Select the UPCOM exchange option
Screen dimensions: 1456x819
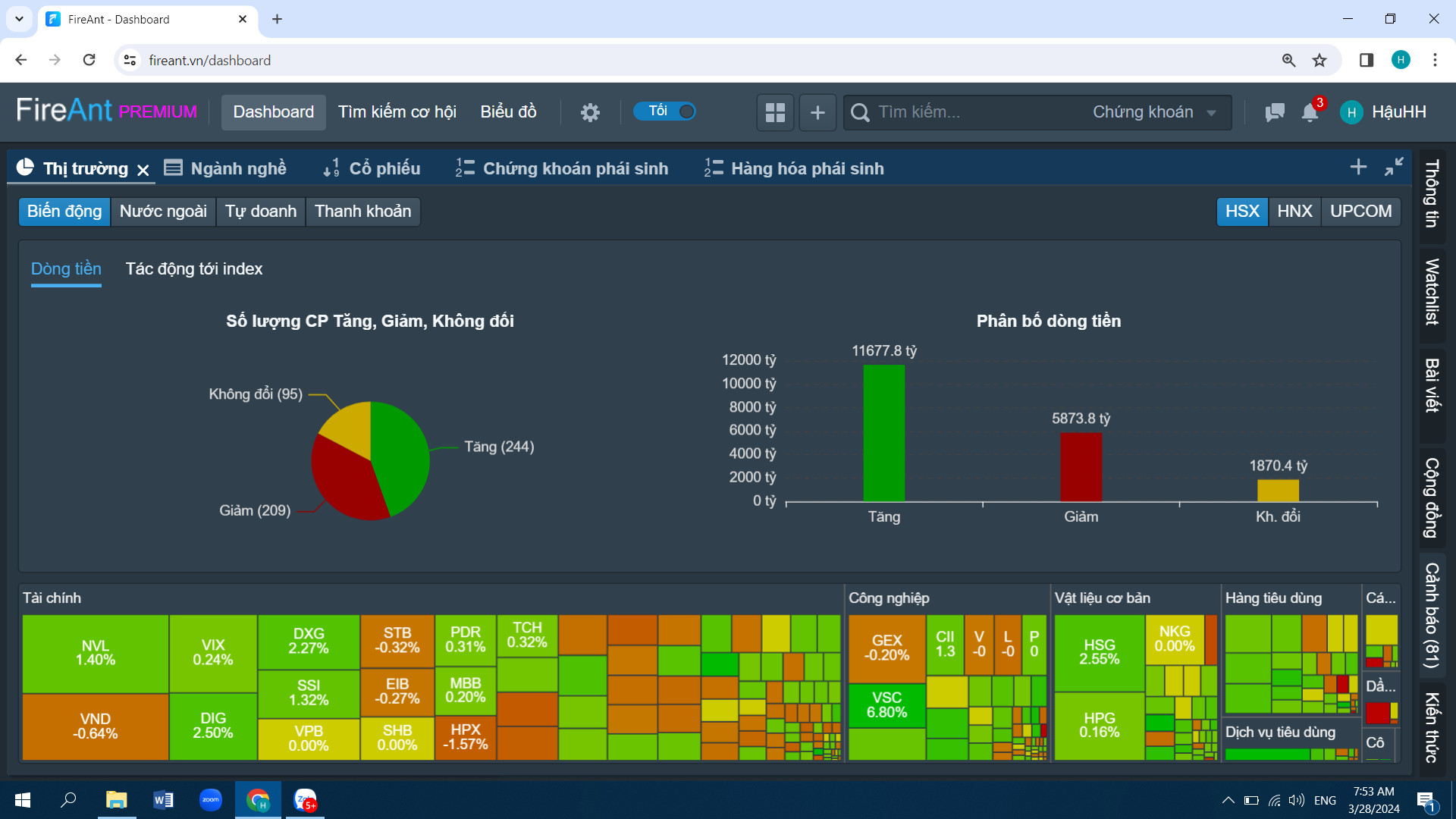point(1360,211)
